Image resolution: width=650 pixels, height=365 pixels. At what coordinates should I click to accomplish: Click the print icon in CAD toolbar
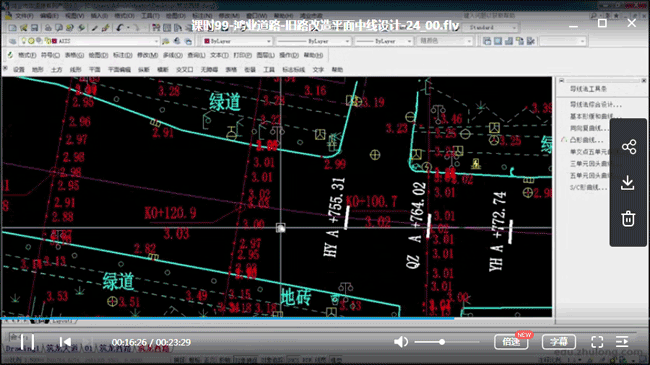[48, 28]
